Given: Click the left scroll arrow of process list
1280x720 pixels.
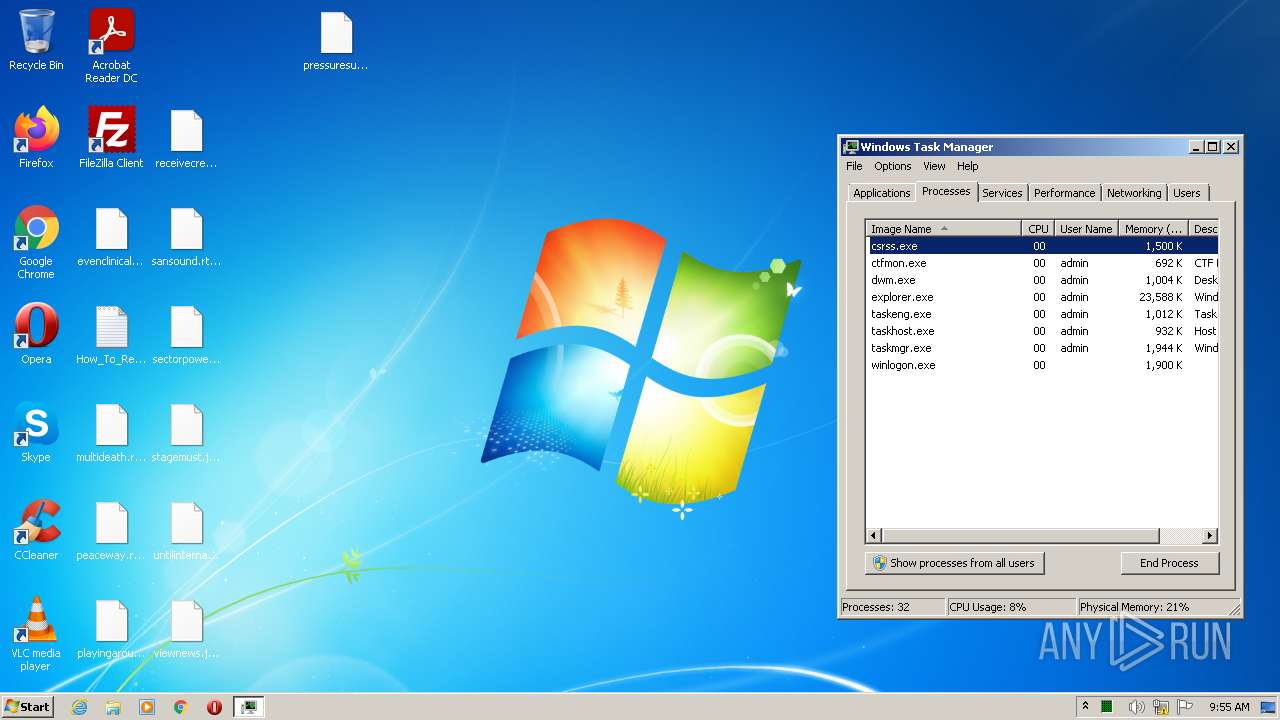Looking at the screenshot, I should pyautogui.click(x=874, y=536).
